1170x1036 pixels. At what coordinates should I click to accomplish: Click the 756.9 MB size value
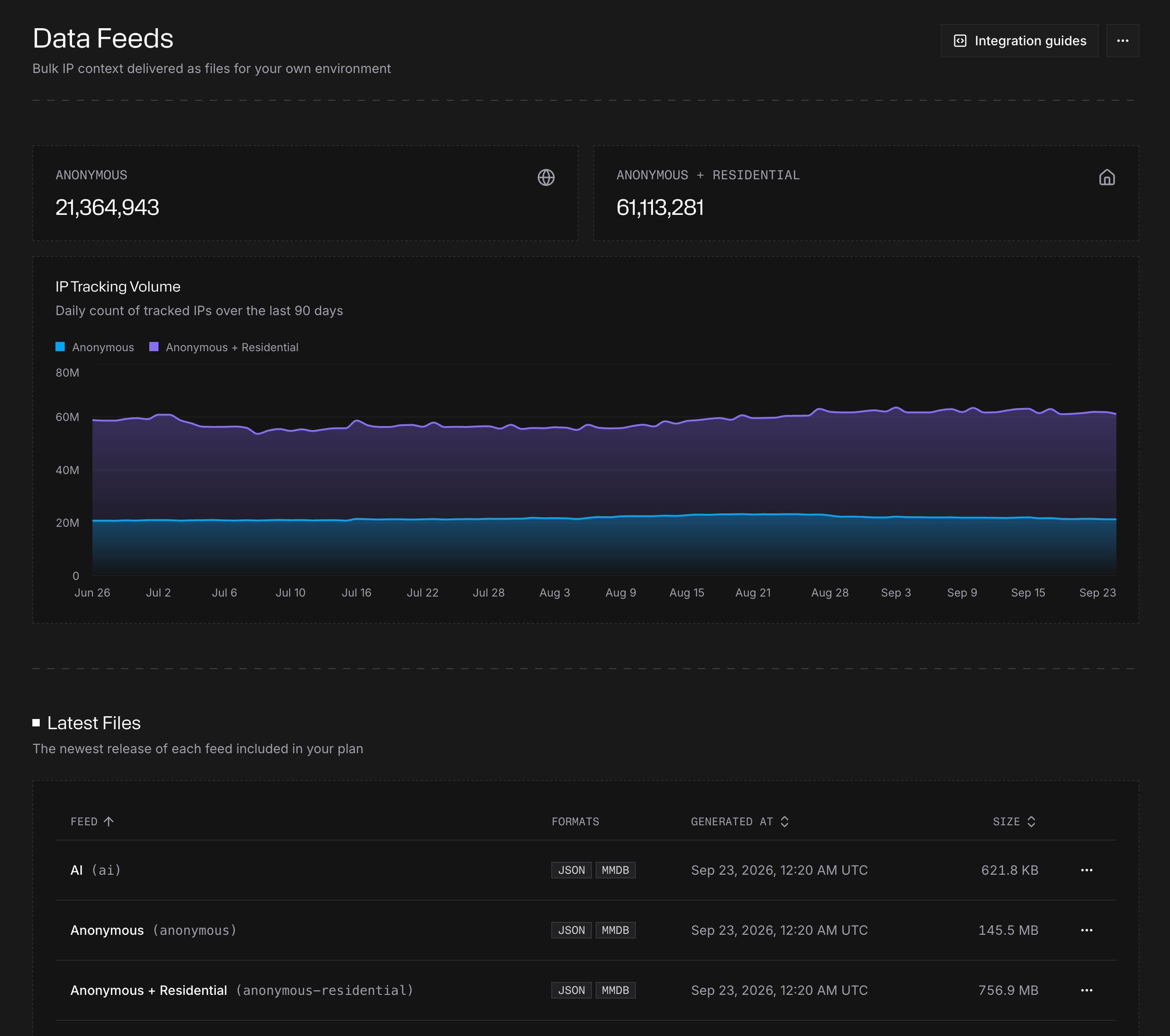[1008, 990]
